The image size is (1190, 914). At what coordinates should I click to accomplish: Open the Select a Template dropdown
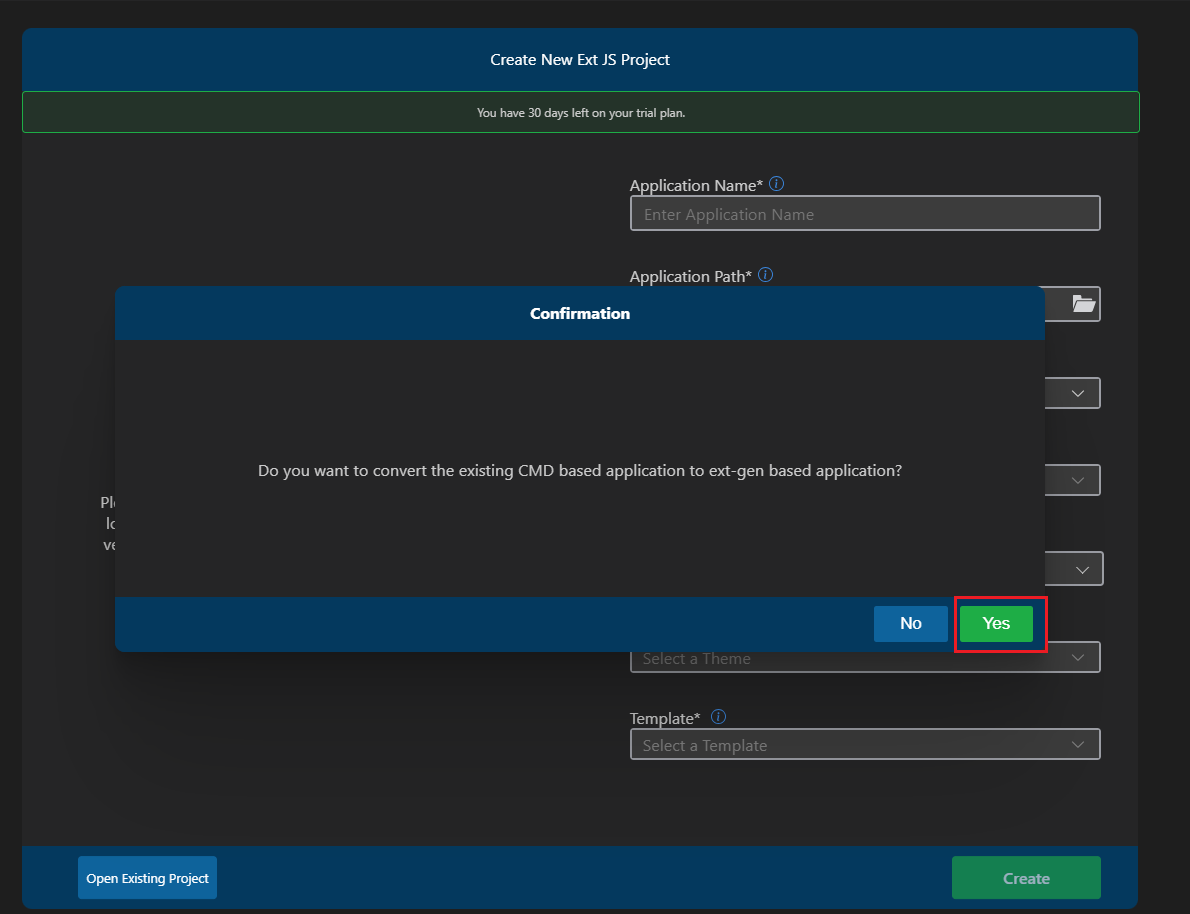click(x=864, y=745)
